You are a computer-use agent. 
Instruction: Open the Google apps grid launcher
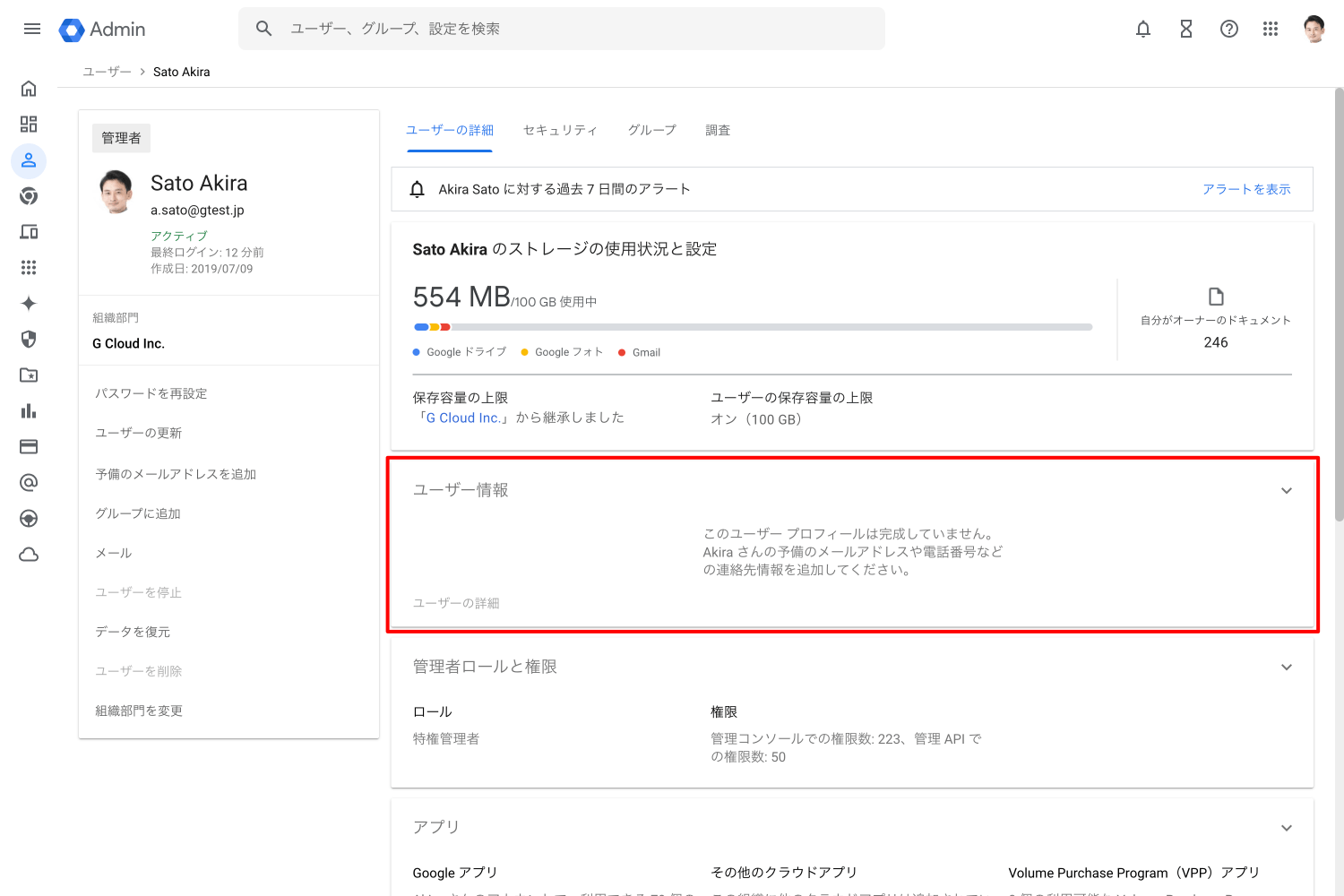pos(1271,29)
